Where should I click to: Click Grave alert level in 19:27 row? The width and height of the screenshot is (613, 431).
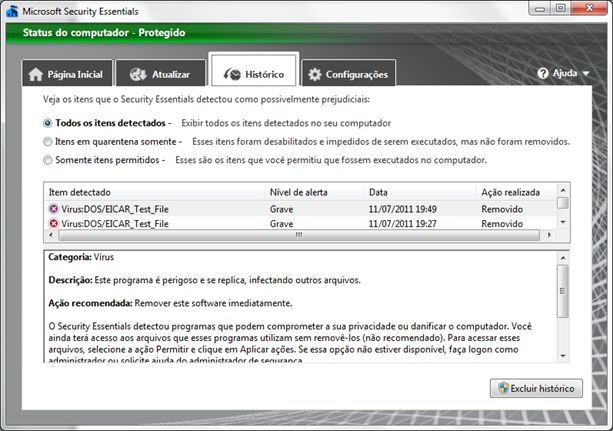pyautogui.click(x=281, y=224)
